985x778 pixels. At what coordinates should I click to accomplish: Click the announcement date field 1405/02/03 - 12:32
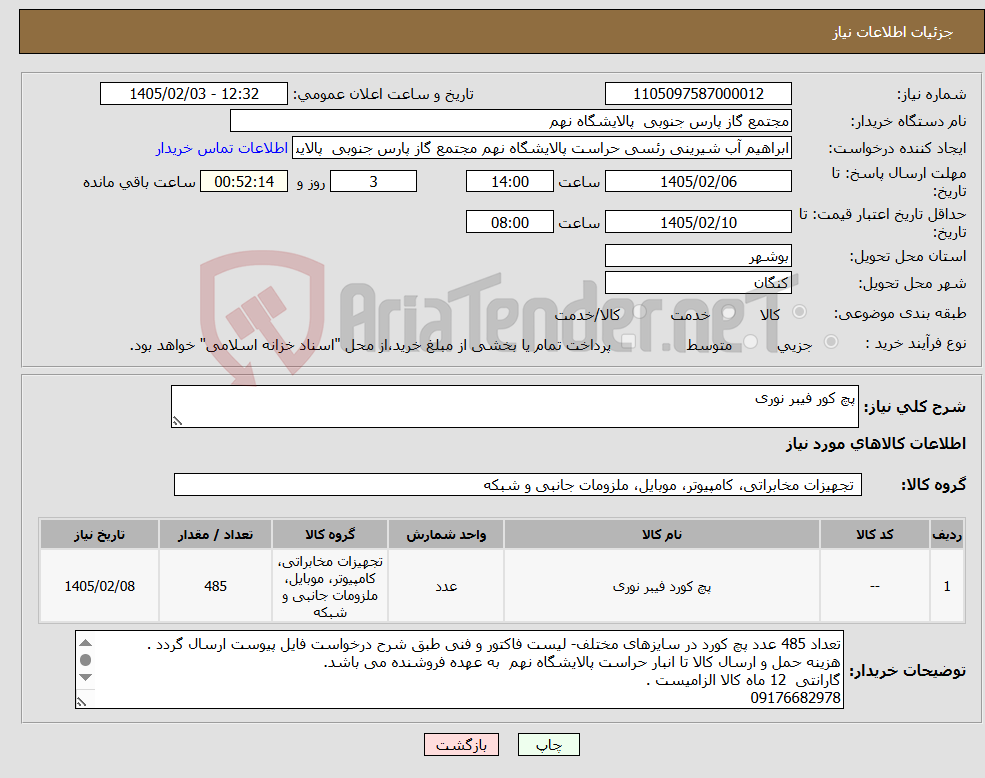tap(193, 94)
